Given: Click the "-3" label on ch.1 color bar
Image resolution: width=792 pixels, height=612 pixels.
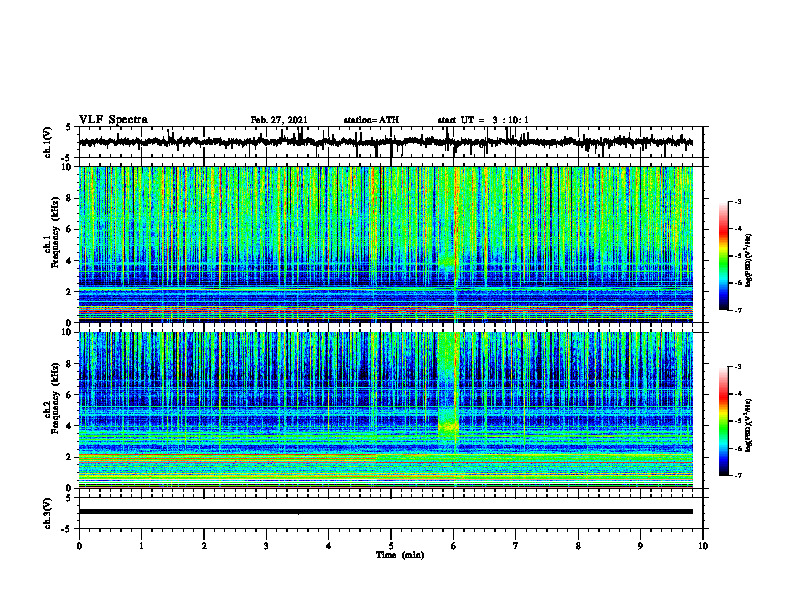Looking at the screenshot, I should tap(737, 201).
